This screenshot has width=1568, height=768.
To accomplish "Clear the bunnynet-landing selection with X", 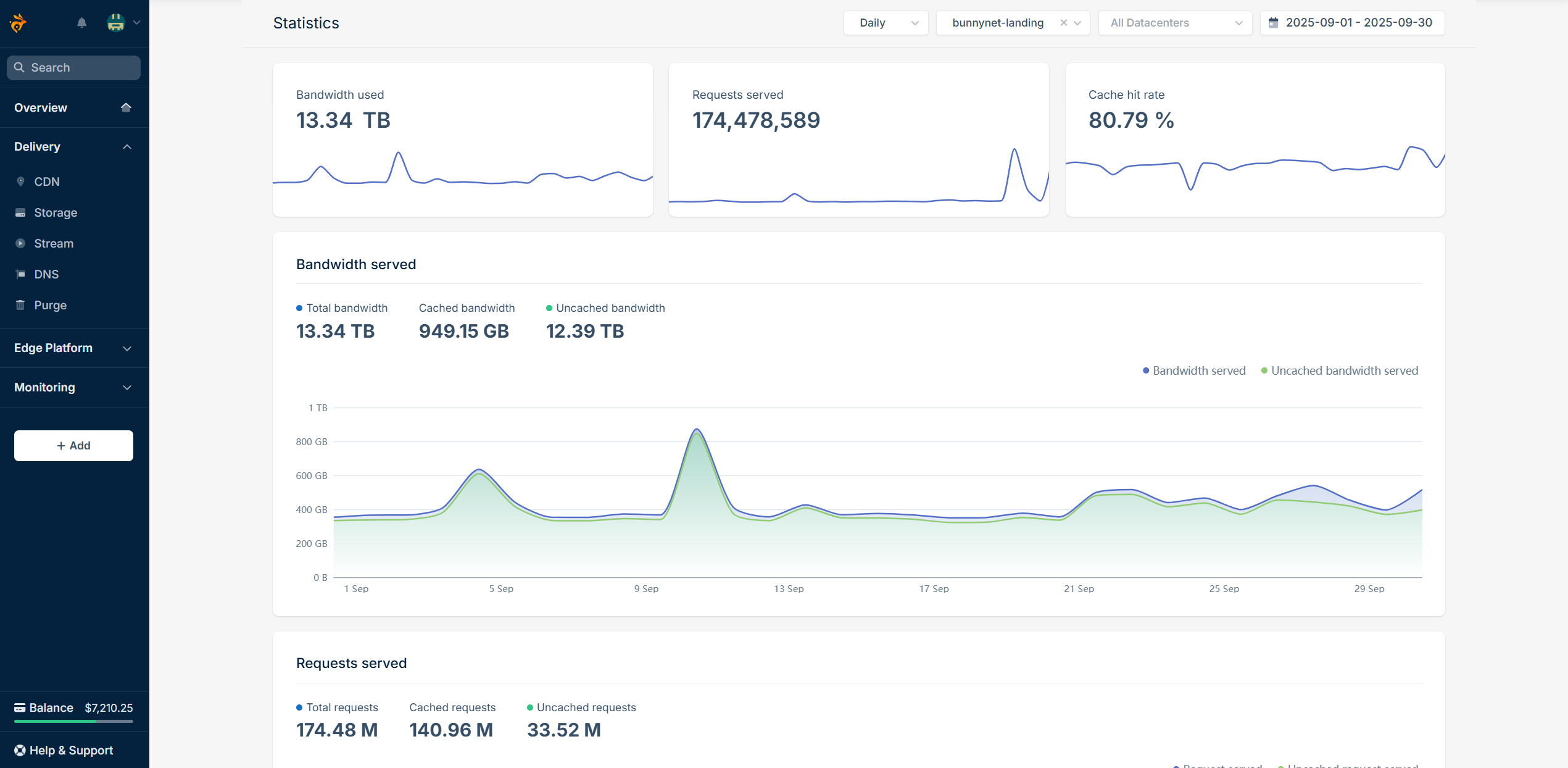I will point(1064,23).
